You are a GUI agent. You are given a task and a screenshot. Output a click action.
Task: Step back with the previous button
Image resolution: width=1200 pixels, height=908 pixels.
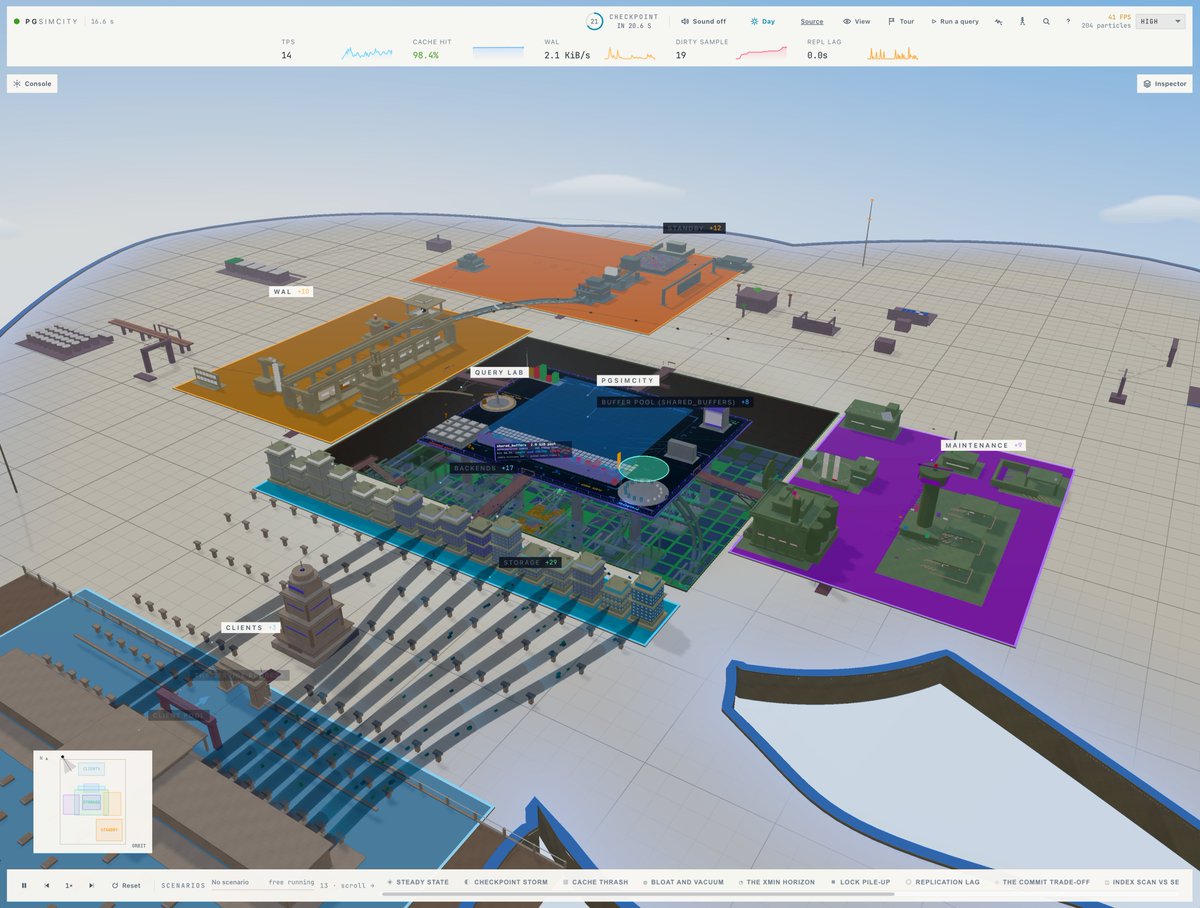pyautogui.click(x=46, y=885)
